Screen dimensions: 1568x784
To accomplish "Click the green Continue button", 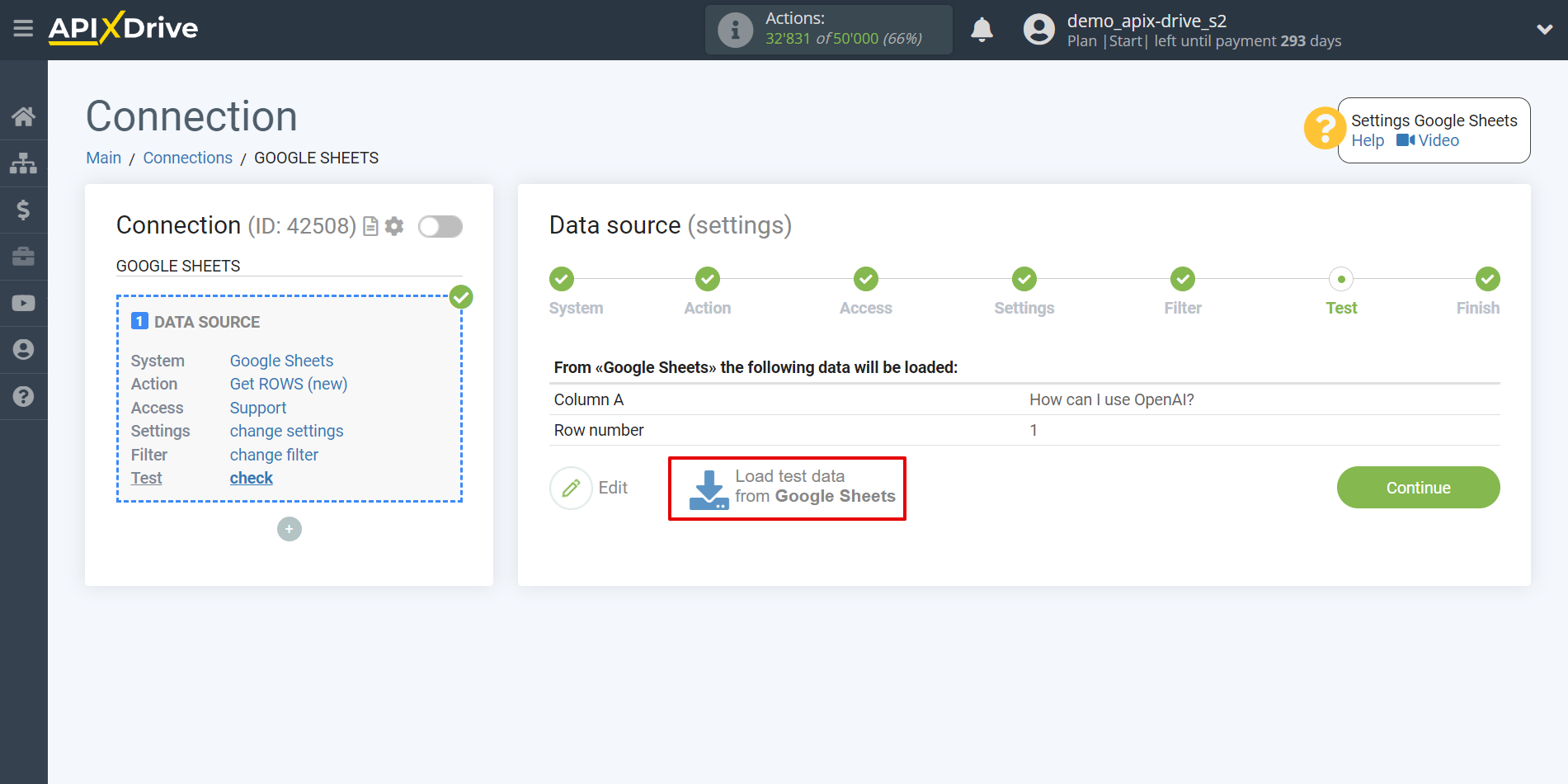I will coord(1418,488).
